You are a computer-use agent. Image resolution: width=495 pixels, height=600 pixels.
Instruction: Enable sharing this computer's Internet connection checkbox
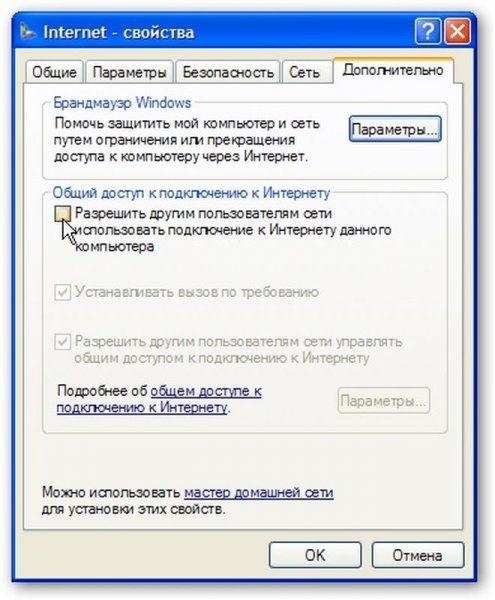point(63,214)
